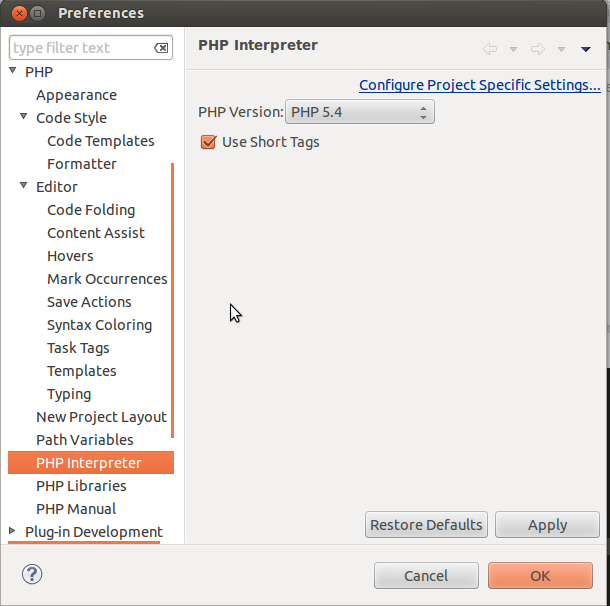
Task: Open the PHP Version combo box
Action: pyautogui.click(x=360, y=112)
